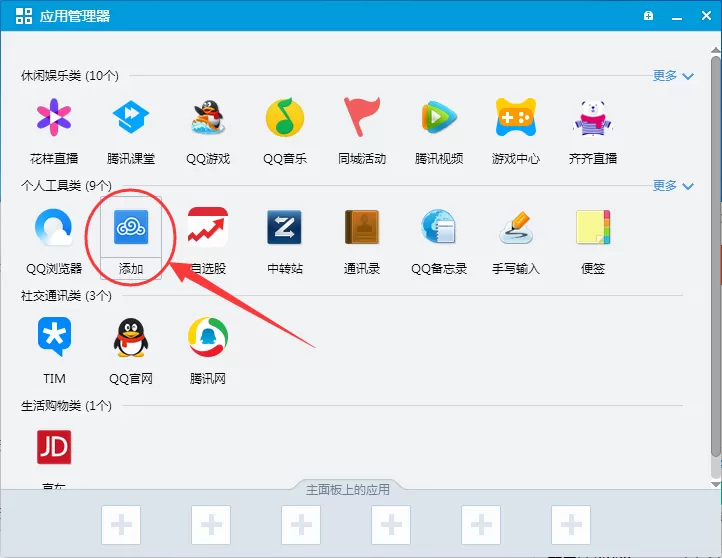Viewport: 722px width, 558px height.
Task: Click the third plus slot on main panel
Action: pyautogui.click(x=301, y=525)
